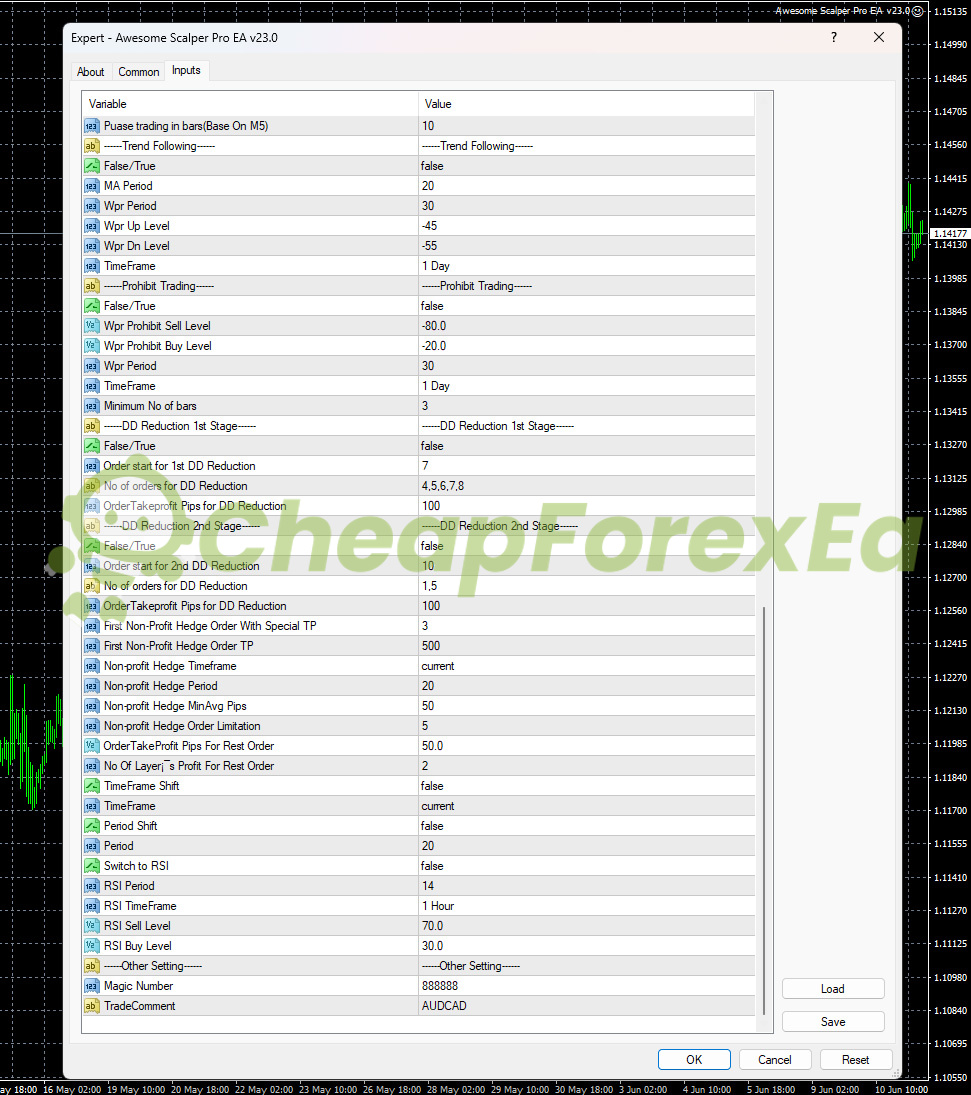Viewport: 971px width, 1095px height.
Task: Click the integer icon beside First Non-Profit Hedge Order TP
Action: pos(92,646)
